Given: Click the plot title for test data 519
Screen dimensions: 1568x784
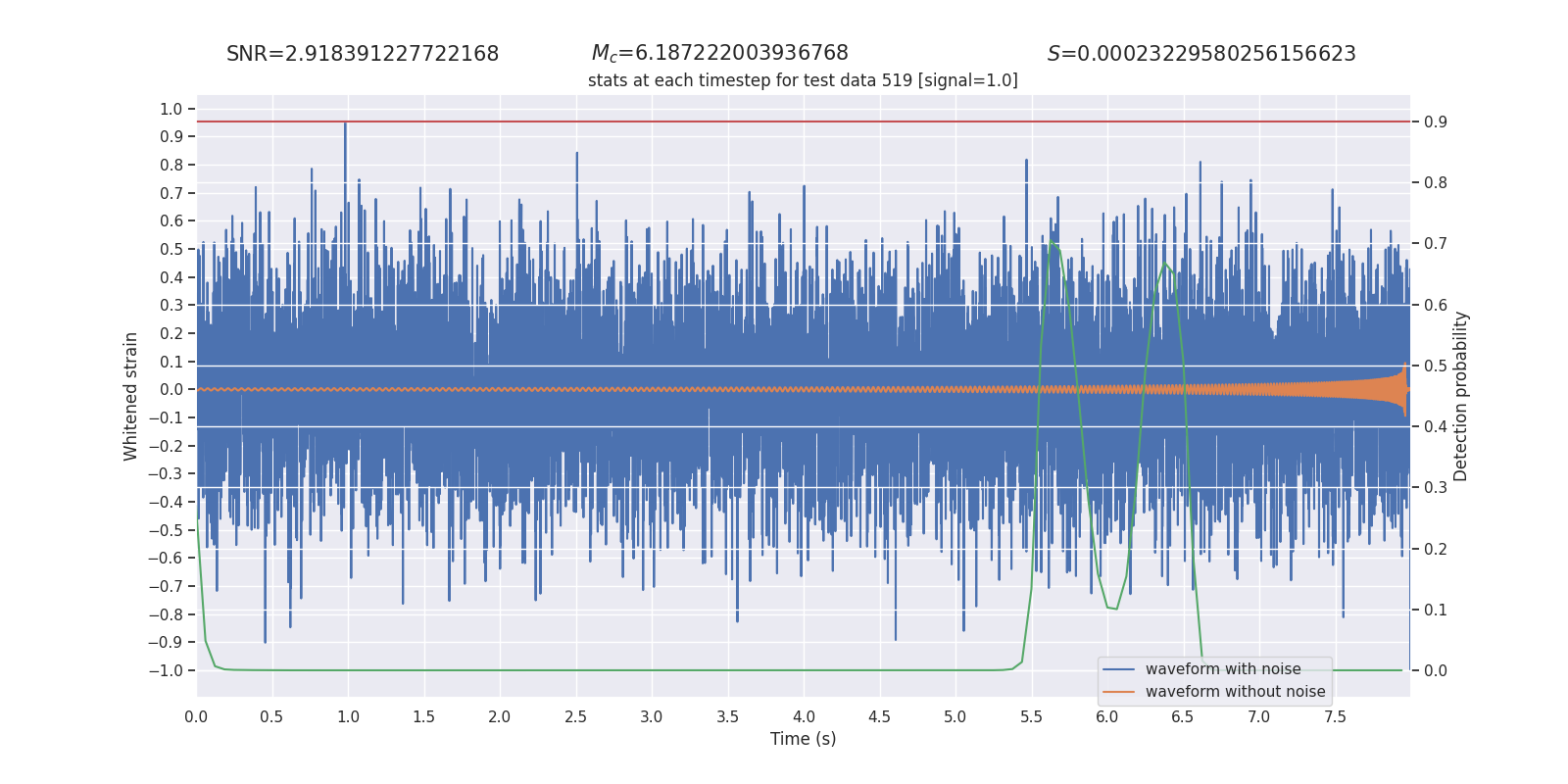Looking at the screenshot, I should (803, 80).
